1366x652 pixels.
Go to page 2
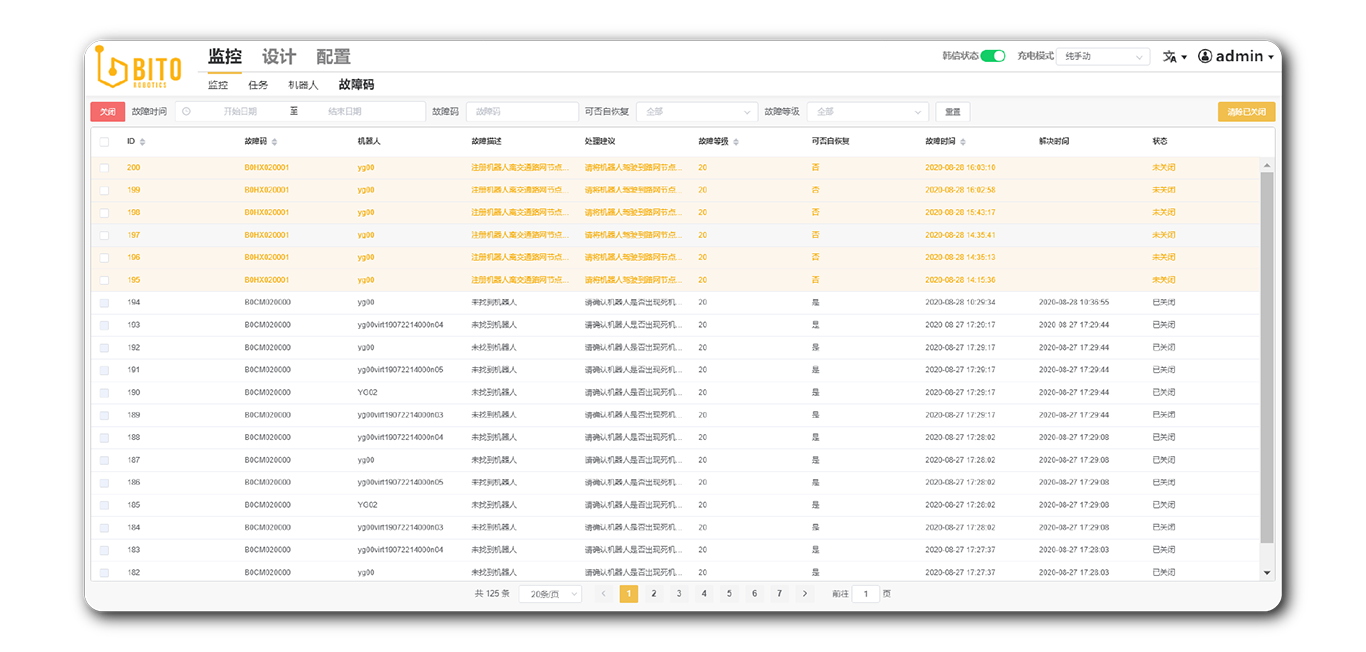(654, 594)
